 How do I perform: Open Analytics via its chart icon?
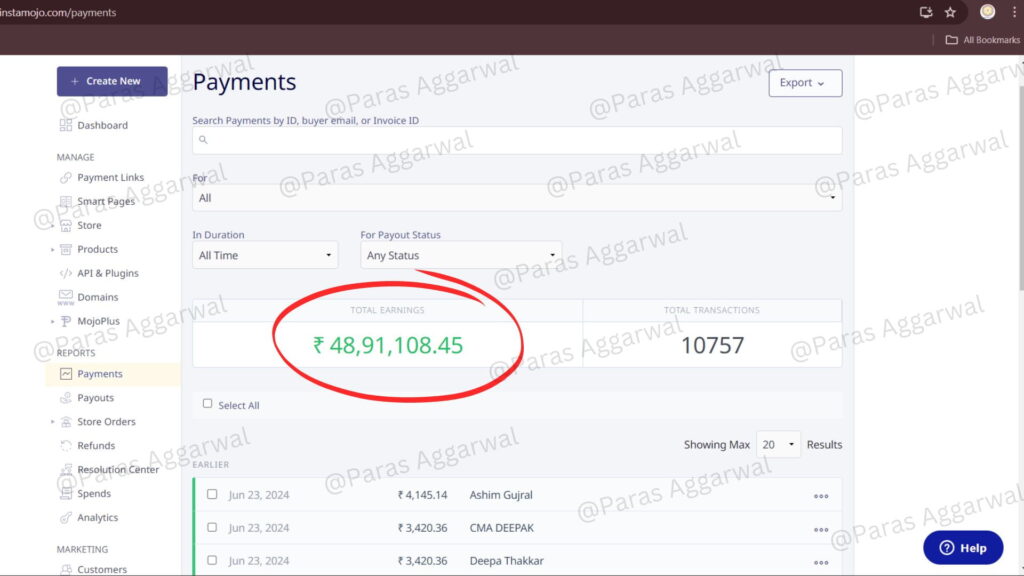coord(66,518)
